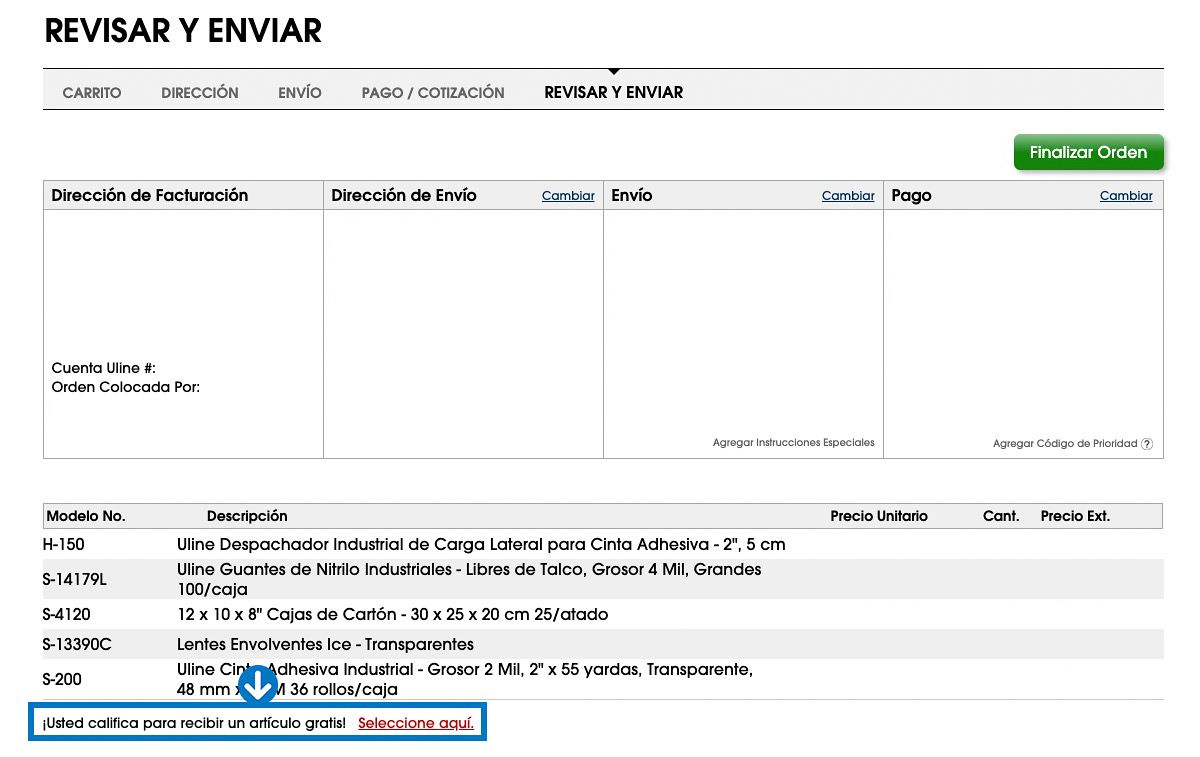1200x757 pixels.
Task: Click the ¡Usted califica para recibir un artículo gratis! message
Action: pyautogui.click(x=194, y=723)
